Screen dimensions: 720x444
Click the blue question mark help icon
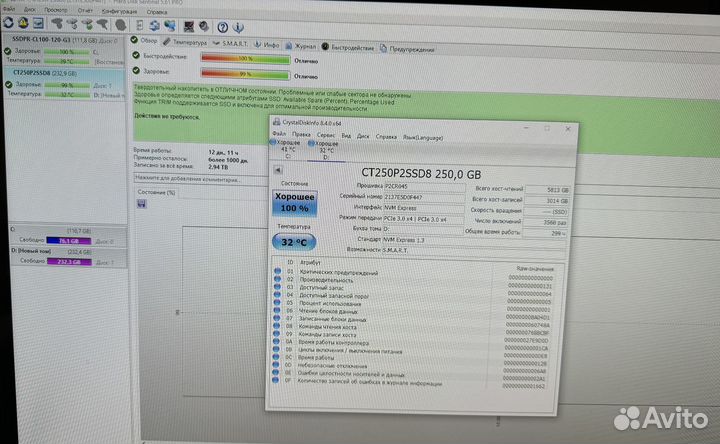(223, 28)
